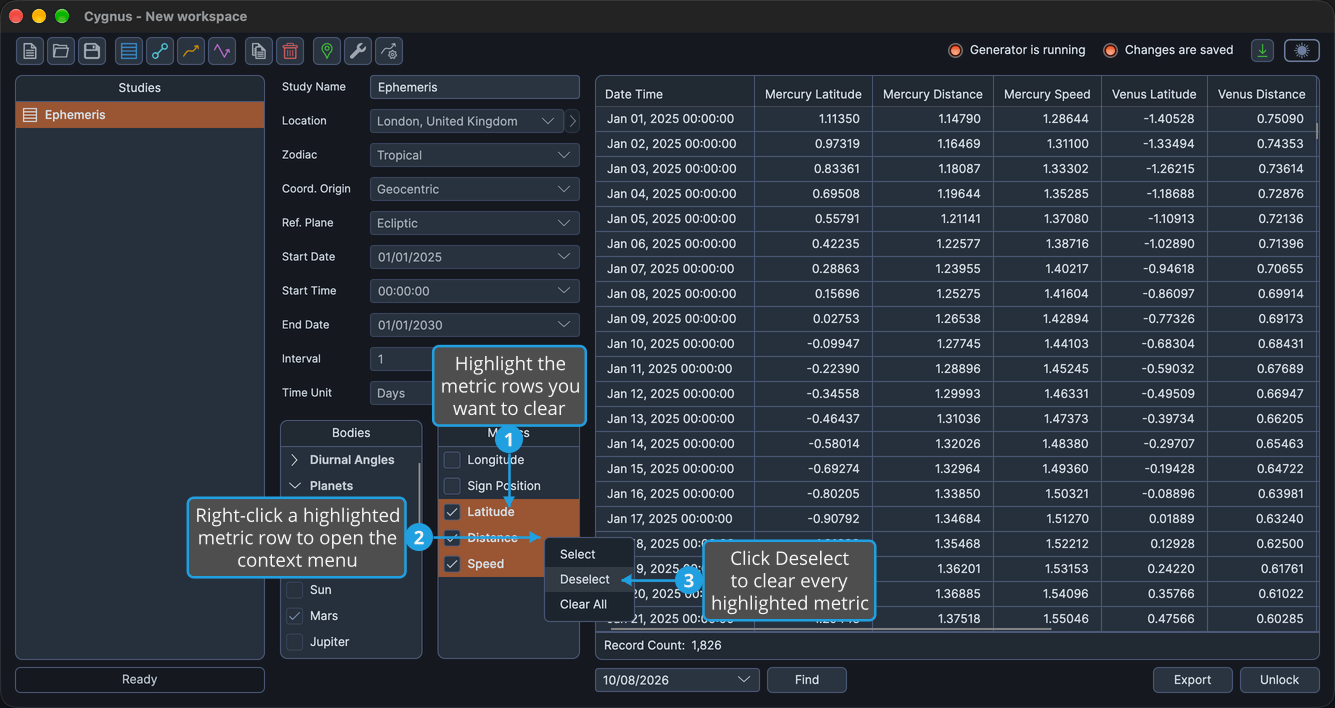This screenshot has width=1335, height=708.
Task: Duplicate the selected study
Action: tap(259, 51)
